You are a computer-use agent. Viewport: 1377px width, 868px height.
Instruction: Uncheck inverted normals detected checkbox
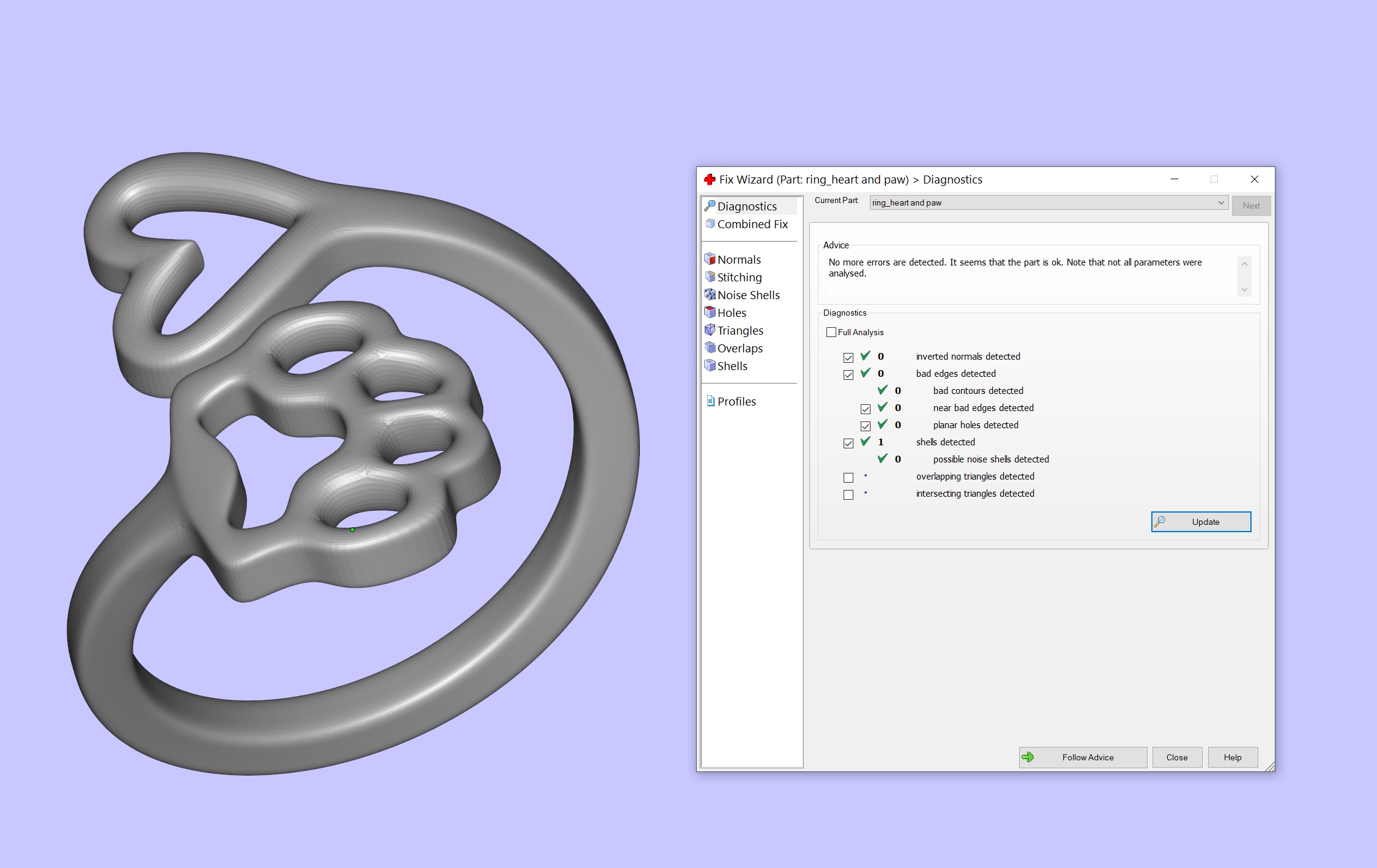click(848, 357)
